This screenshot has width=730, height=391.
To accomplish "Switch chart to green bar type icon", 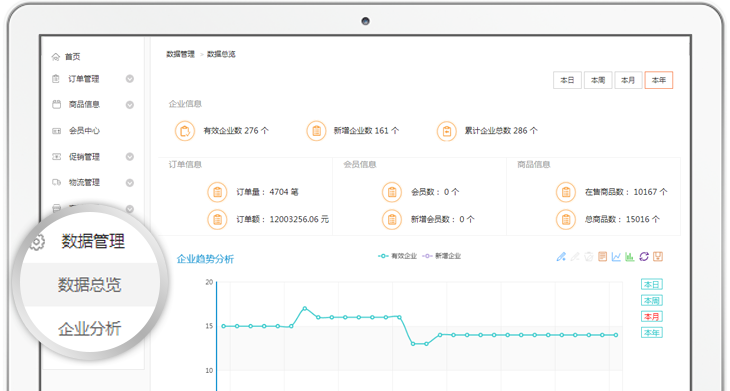I will [630, 256].
